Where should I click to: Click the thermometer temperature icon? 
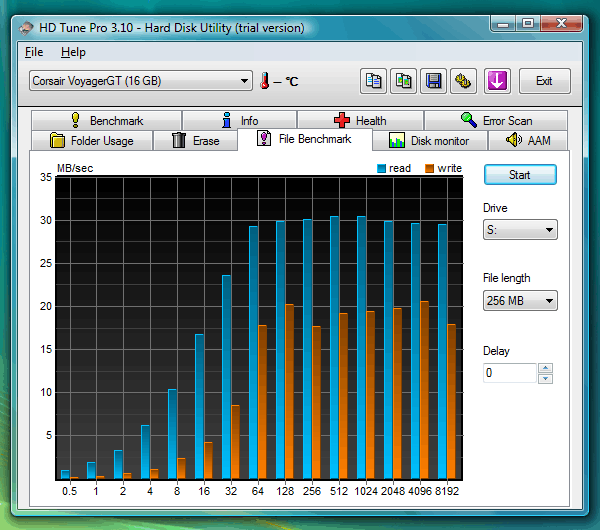coord(264,81)
